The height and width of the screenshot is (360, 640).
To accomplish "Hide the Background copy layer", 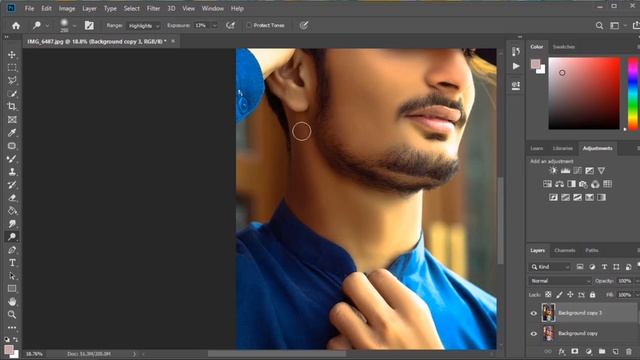I will coord(533,334).
